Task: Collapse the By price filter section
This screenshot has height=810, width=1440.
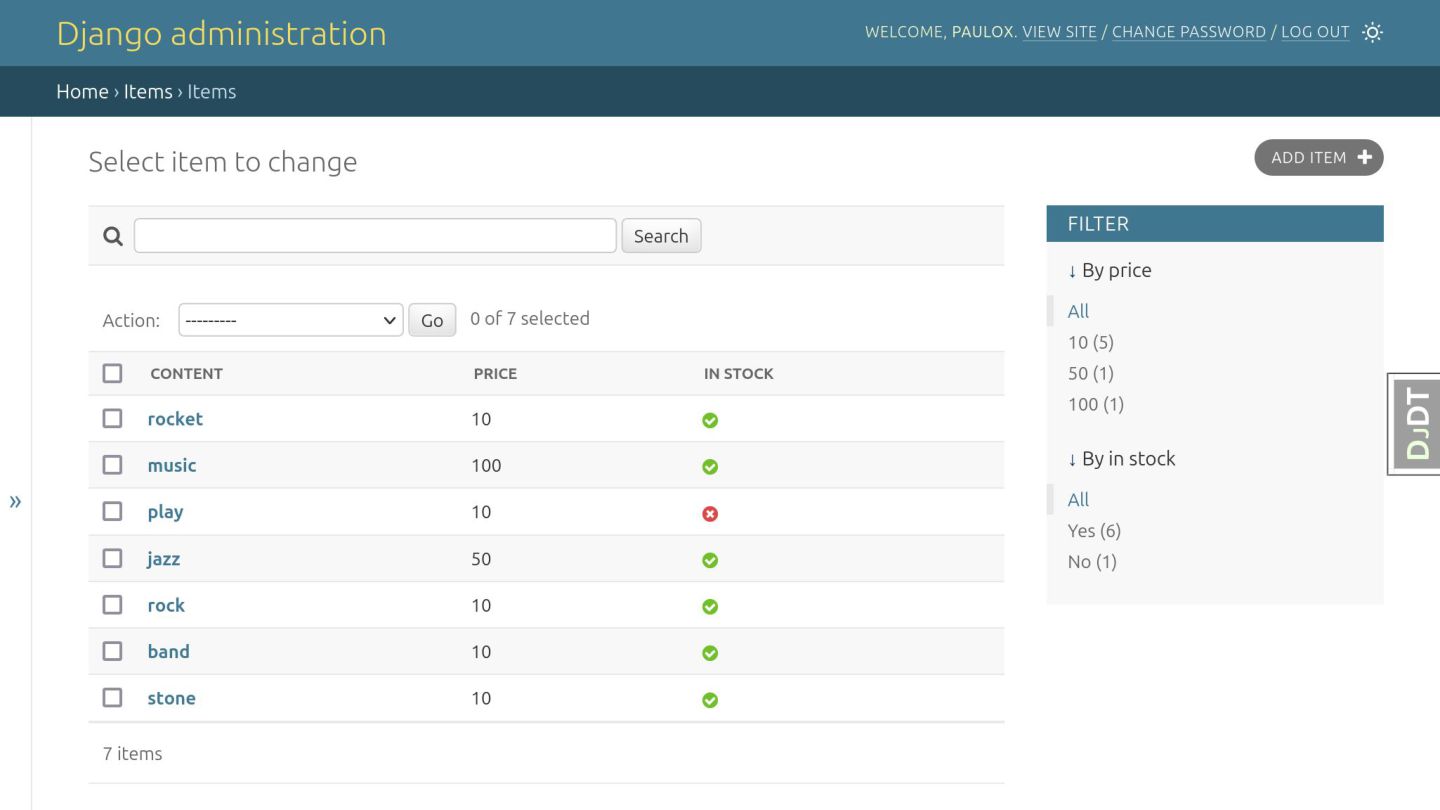Action: click(1109, 270)
